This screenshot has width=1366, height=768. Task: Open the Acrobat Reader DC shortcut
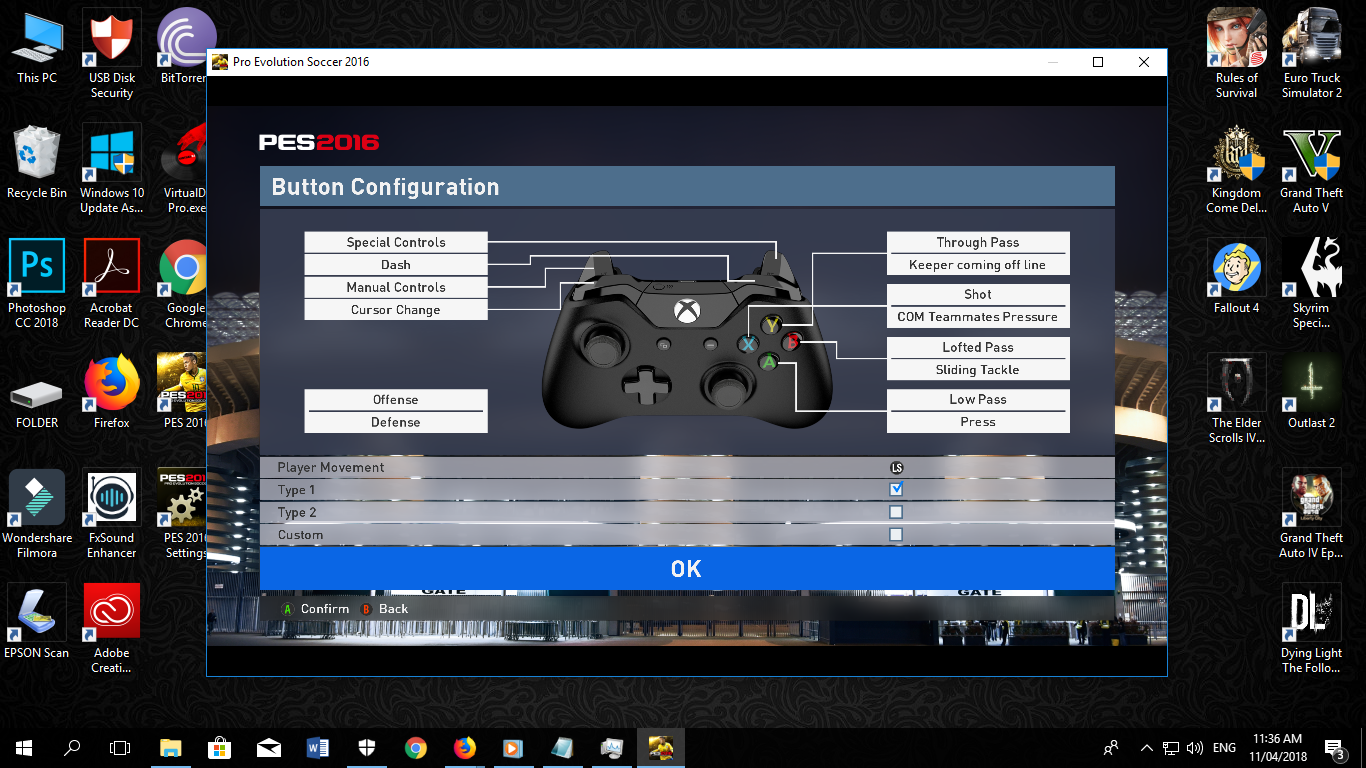[112, 284]
